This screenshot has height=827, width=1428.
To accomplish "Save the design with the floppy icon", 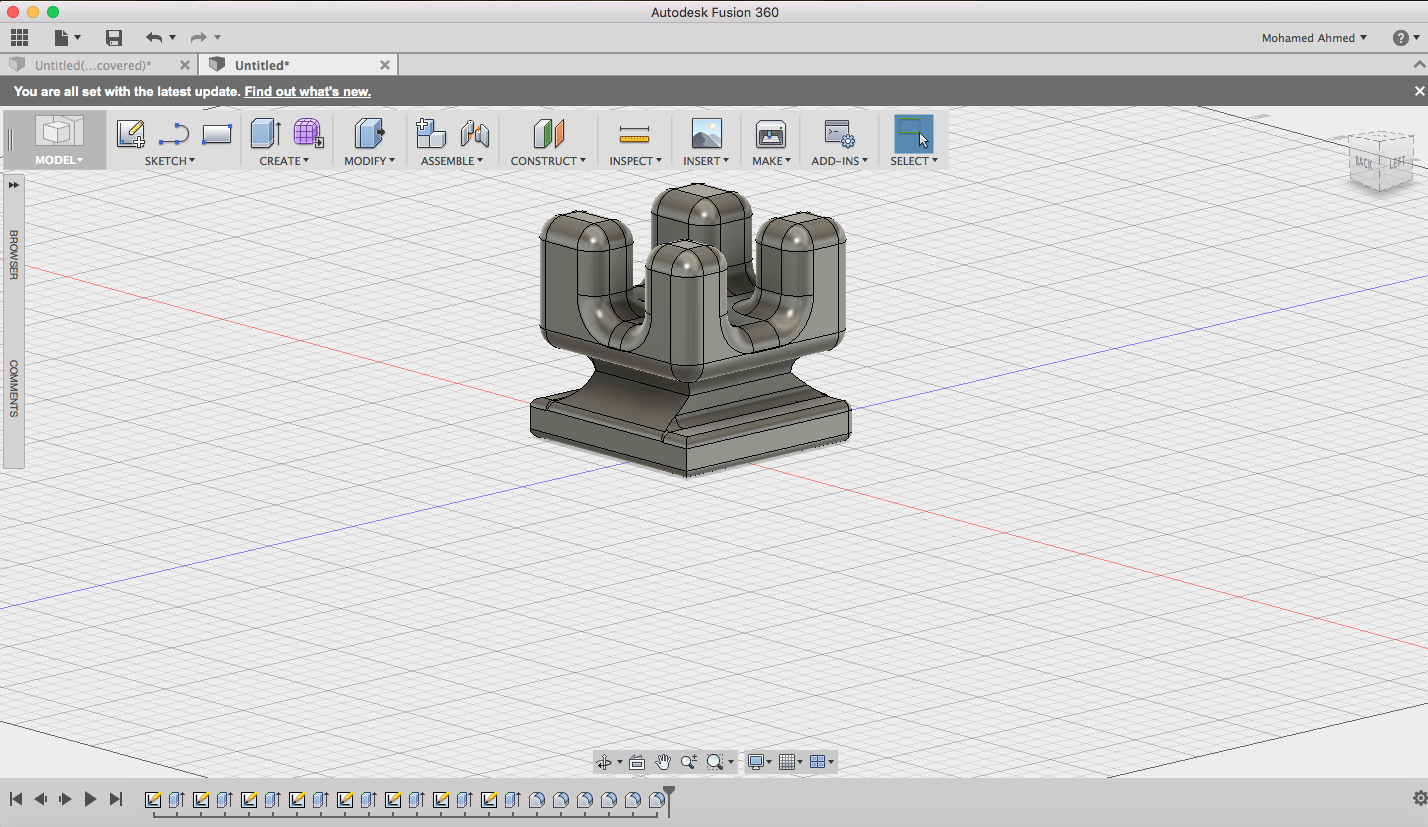I will tap(114, 38).
